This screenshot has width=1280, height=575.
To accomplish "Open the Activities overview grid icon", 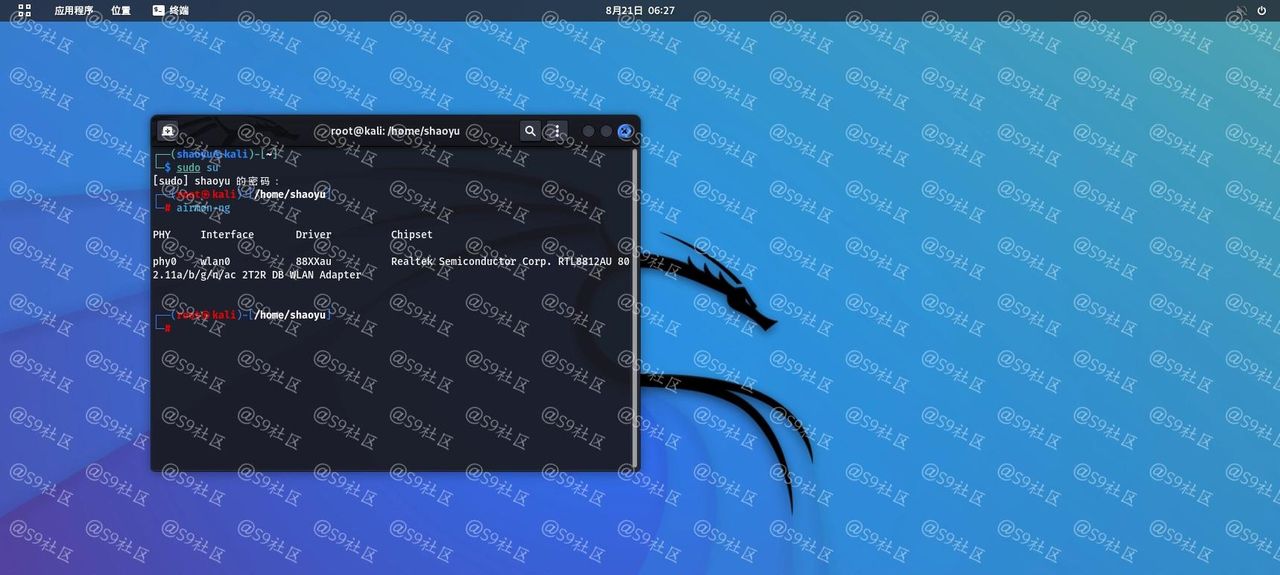I will point(25,10).
